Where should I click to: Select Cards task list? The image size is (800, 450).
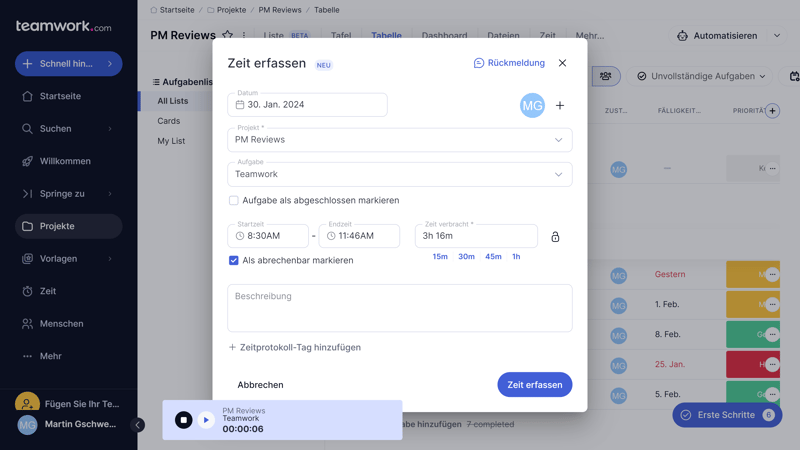coord(168,121)
